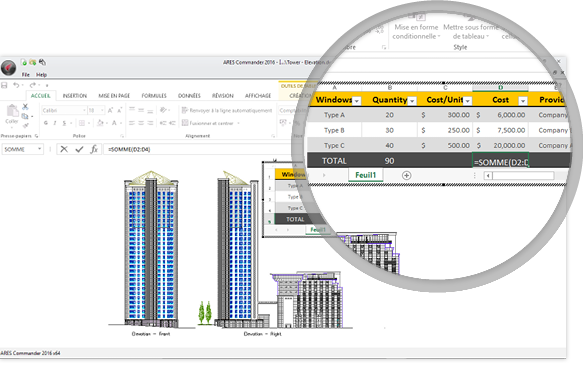Click the Undo arrow icon
This screenshot has height=385, width=583.
click(16, 85)
